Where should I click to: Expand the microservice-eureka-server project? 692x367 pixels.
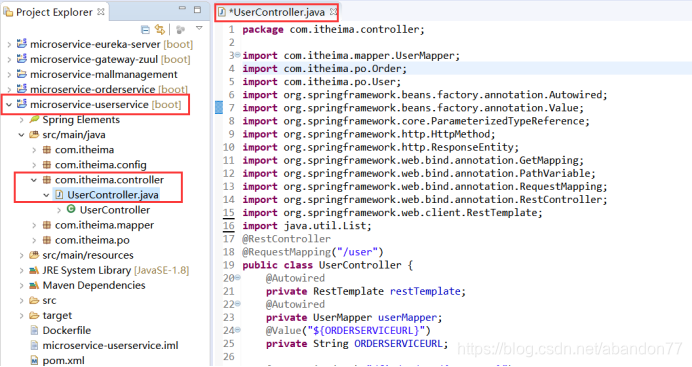(x=9, y=45)
